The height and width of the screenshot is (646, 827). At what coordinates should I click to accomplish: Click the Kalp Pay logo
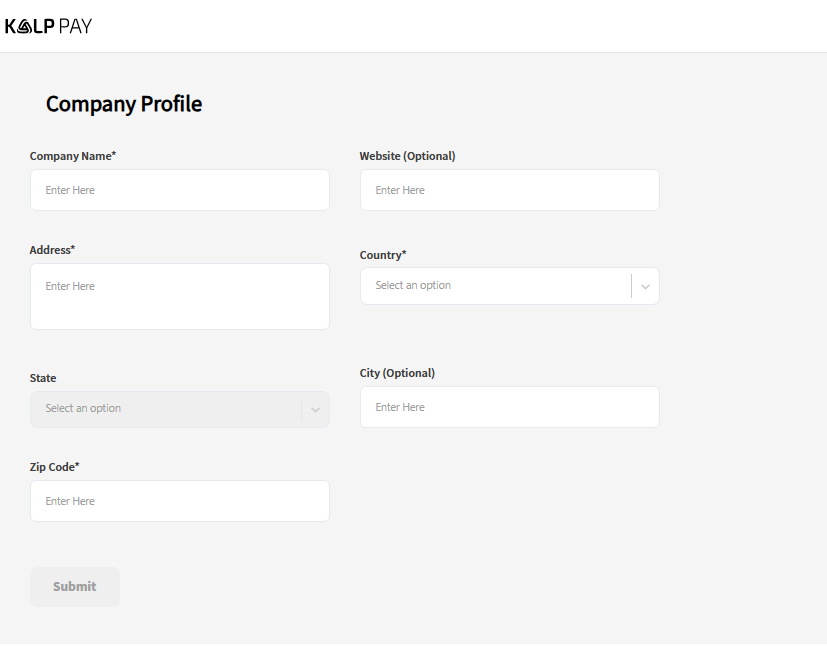[48, 26]
